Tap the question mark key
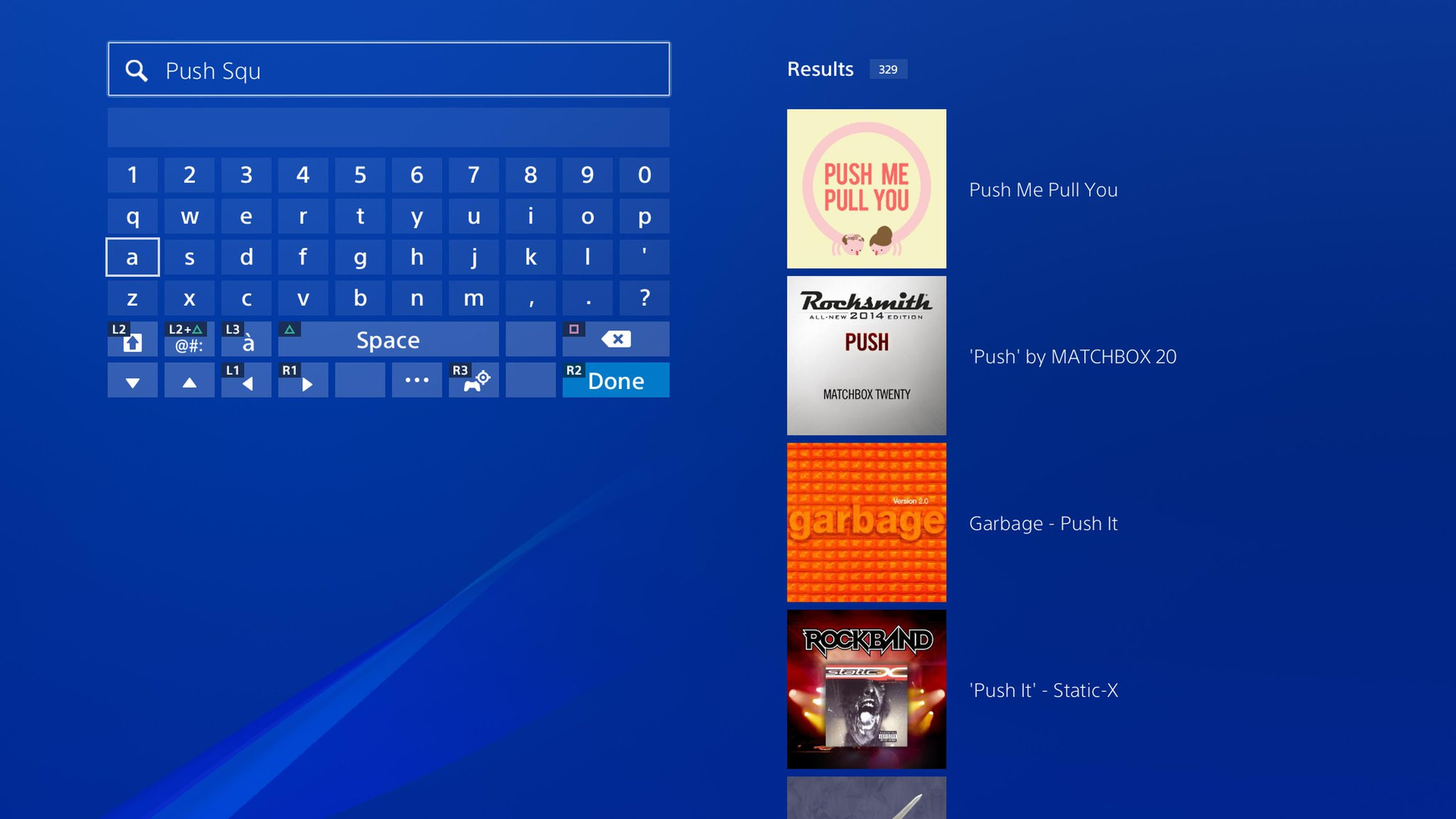 click(x=644, y=298)
